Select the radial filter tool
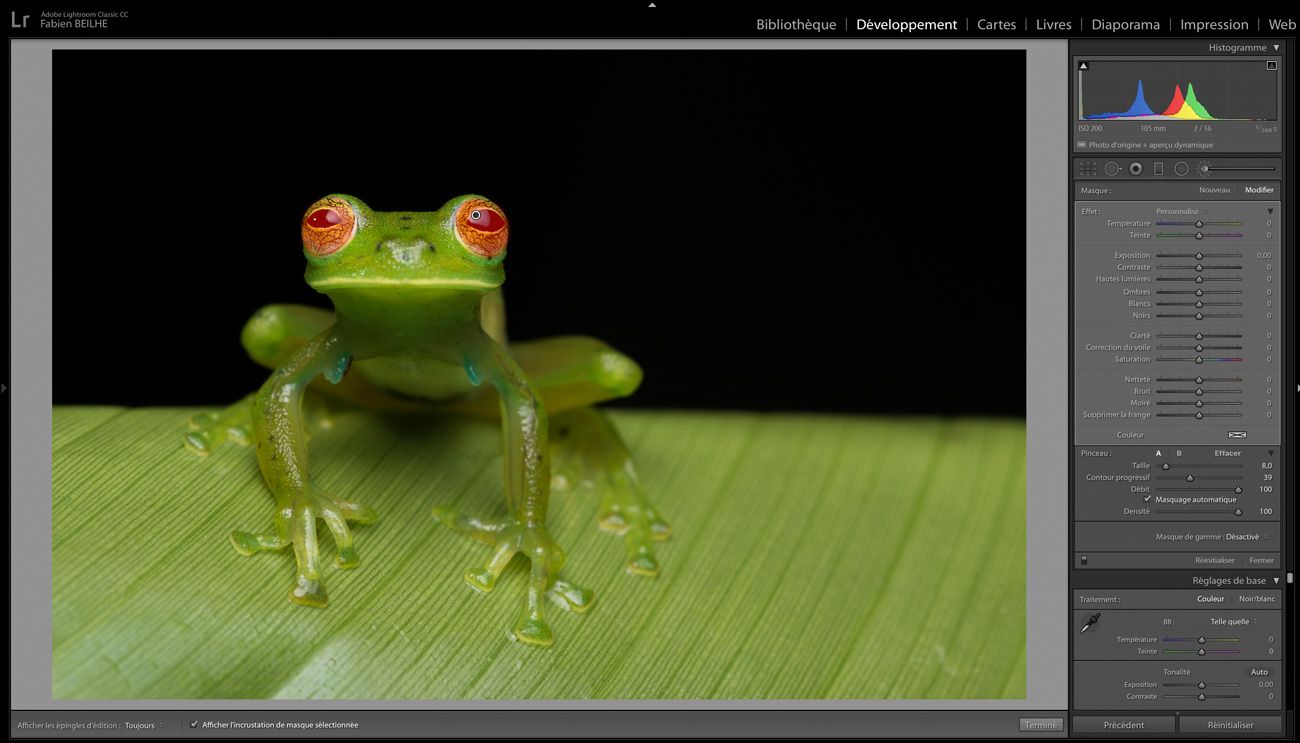Screen dimensions: 1300x743 [x=1181, y=169]
